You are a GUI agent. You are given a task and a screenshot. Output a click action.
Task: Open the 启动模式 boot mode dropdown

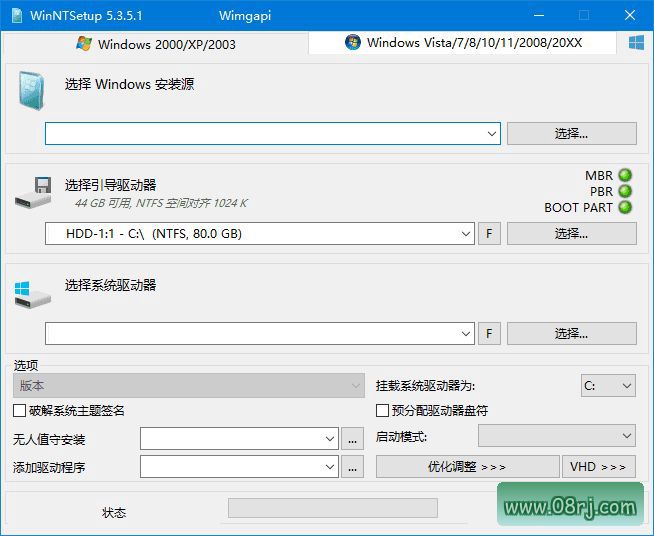click(x=557, y=436)
